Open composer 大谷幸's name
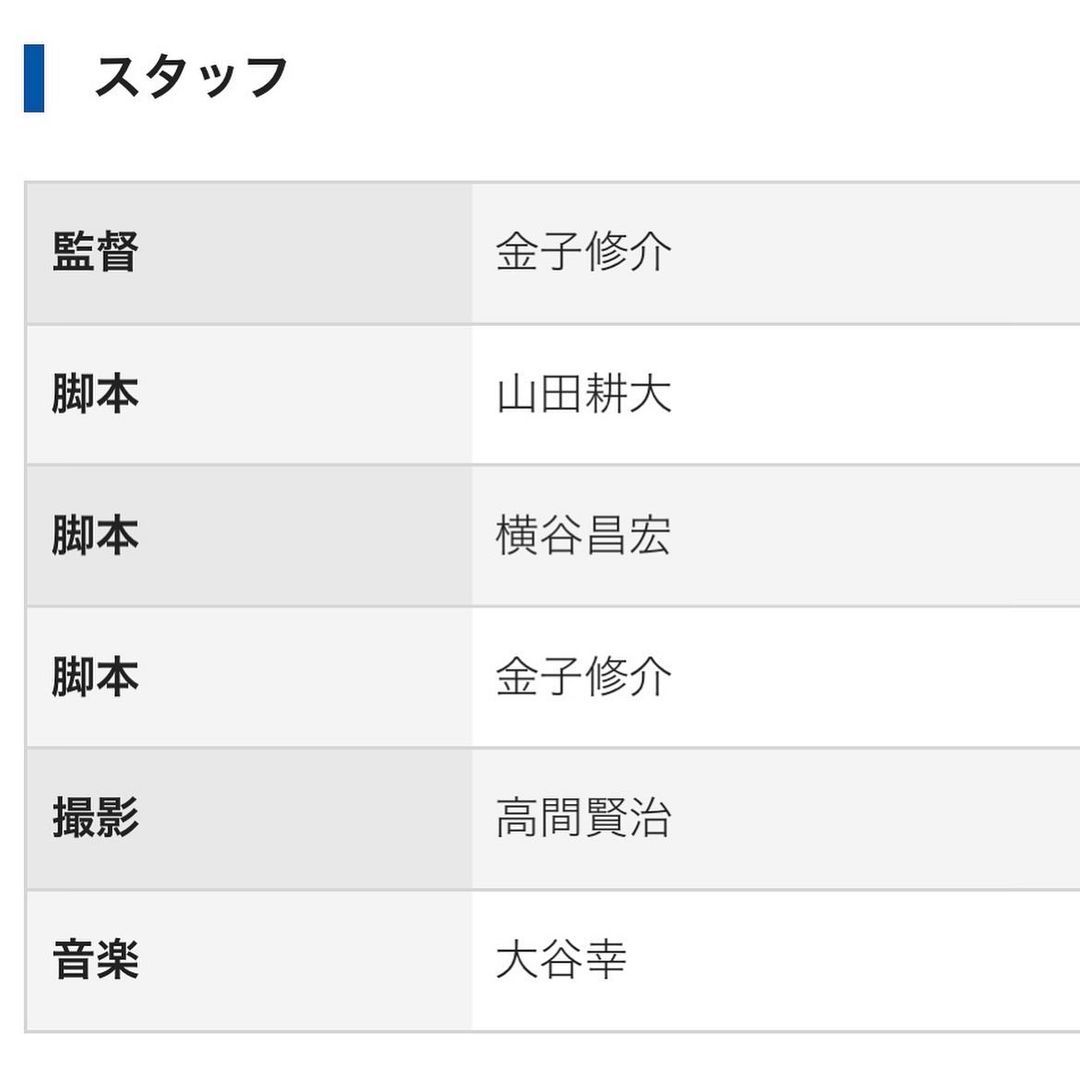 [x=561, y=961]
